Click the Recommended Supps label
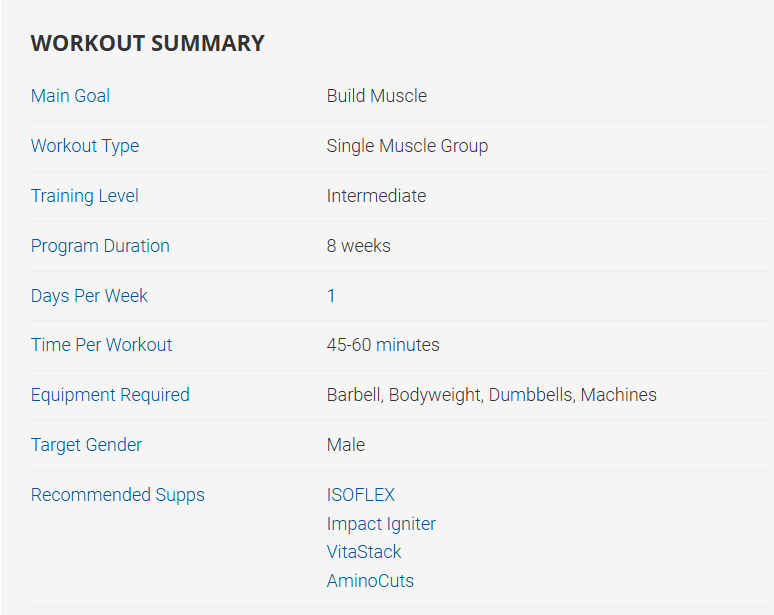 point(117,495)
